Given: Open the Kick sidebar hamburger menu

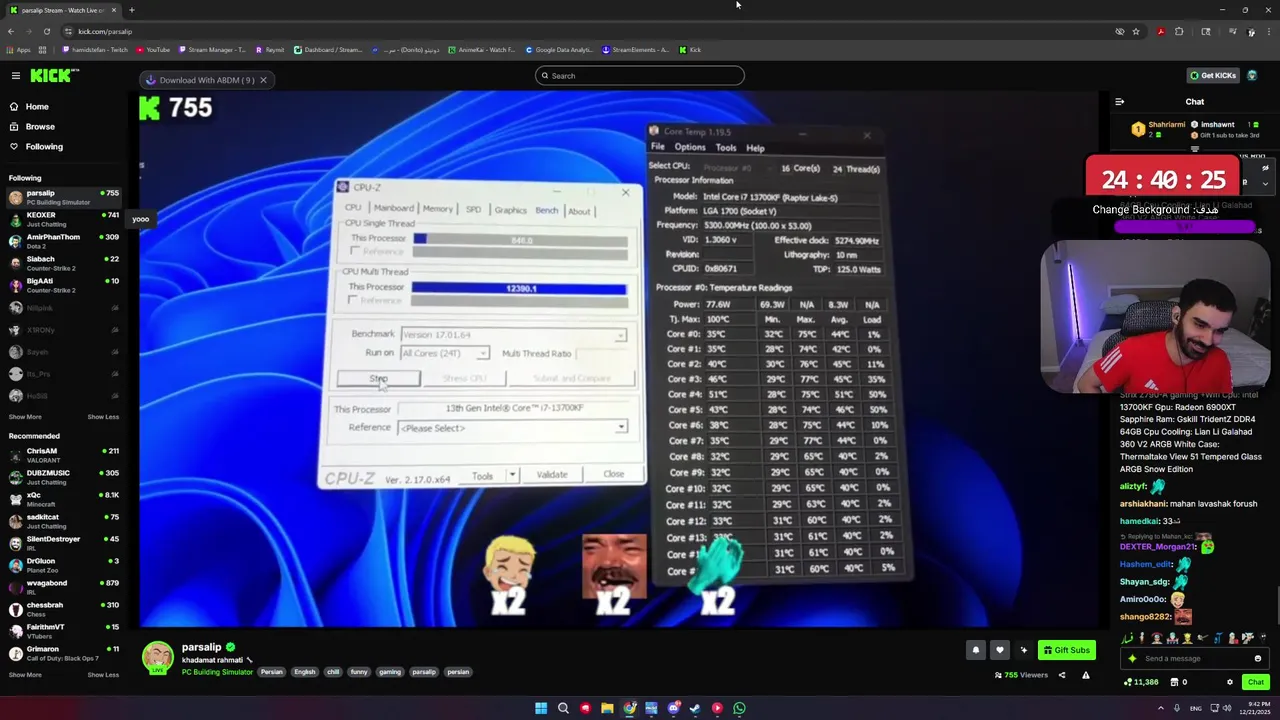Looking at the screenshot, I should (x=16, y=76).
